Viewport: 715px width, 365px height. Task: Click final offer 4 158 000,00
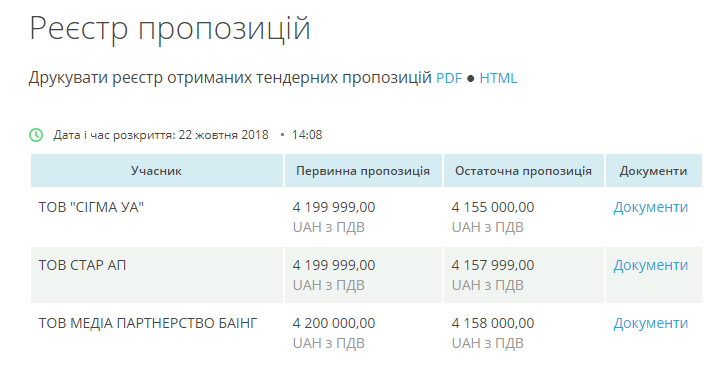pyautogui.click(x=493, y=323)
